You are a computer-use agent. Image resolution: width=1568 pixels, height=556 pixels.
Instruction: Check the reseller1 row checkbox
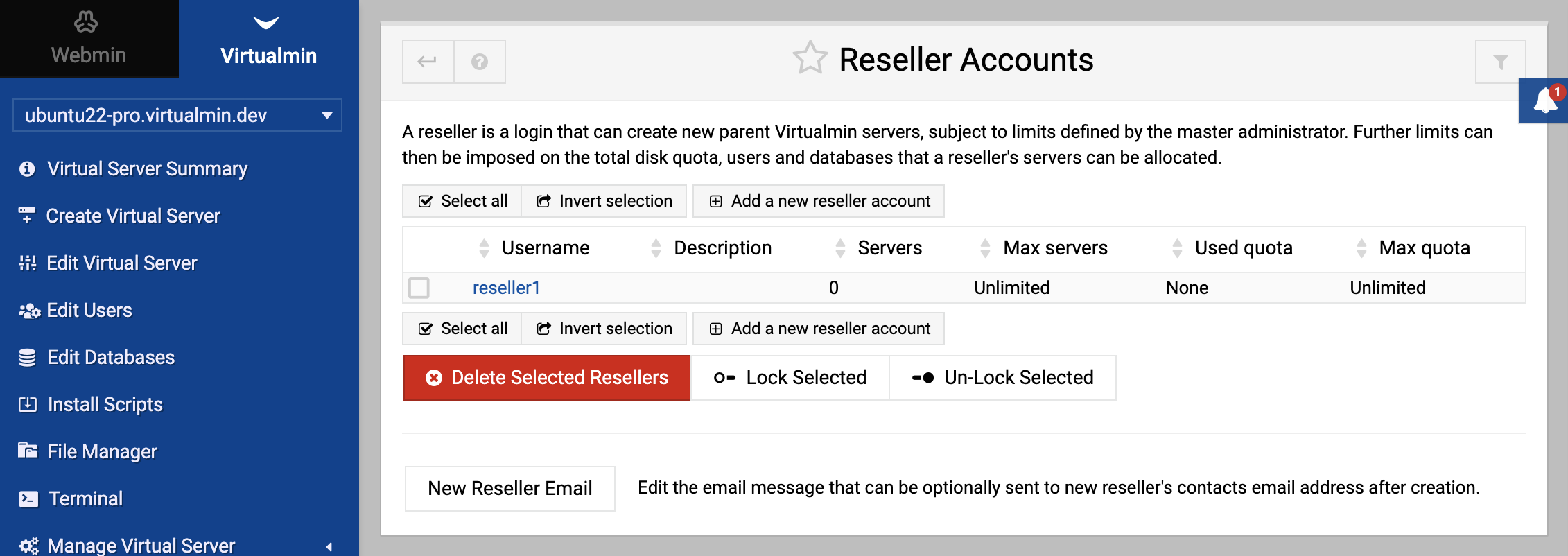click(419, 288)
